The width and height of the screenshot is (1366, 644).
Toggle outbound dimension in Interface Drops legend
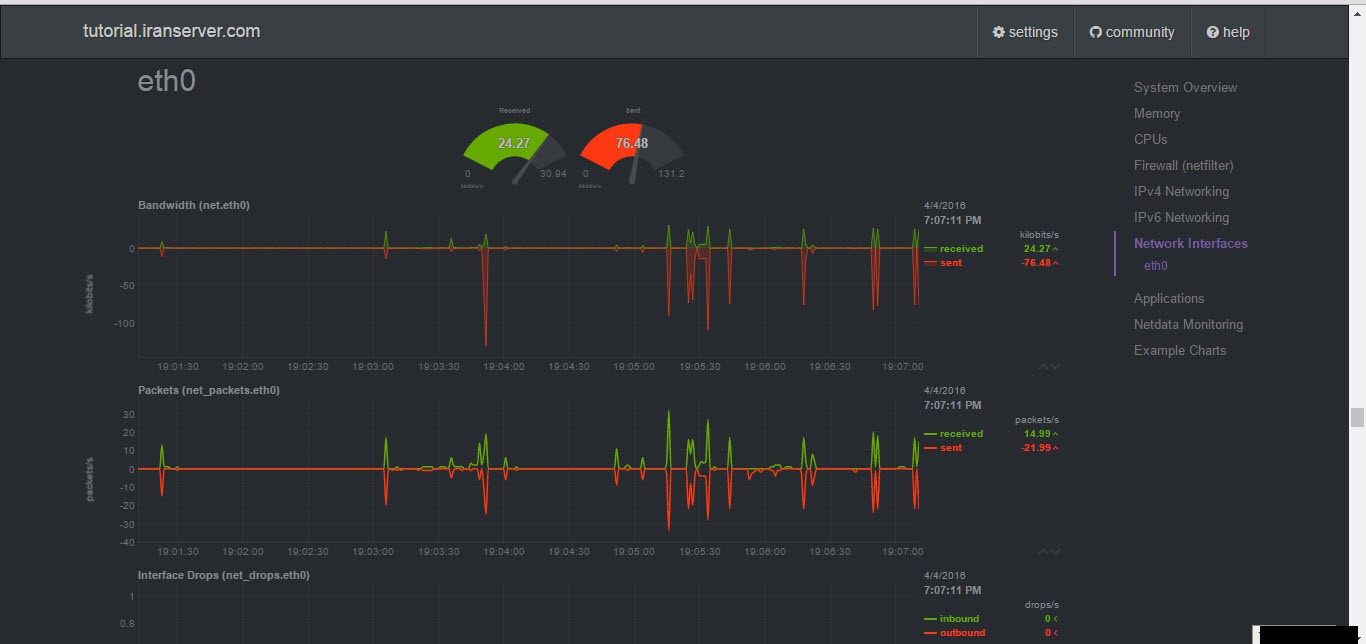tap(960, 633)
